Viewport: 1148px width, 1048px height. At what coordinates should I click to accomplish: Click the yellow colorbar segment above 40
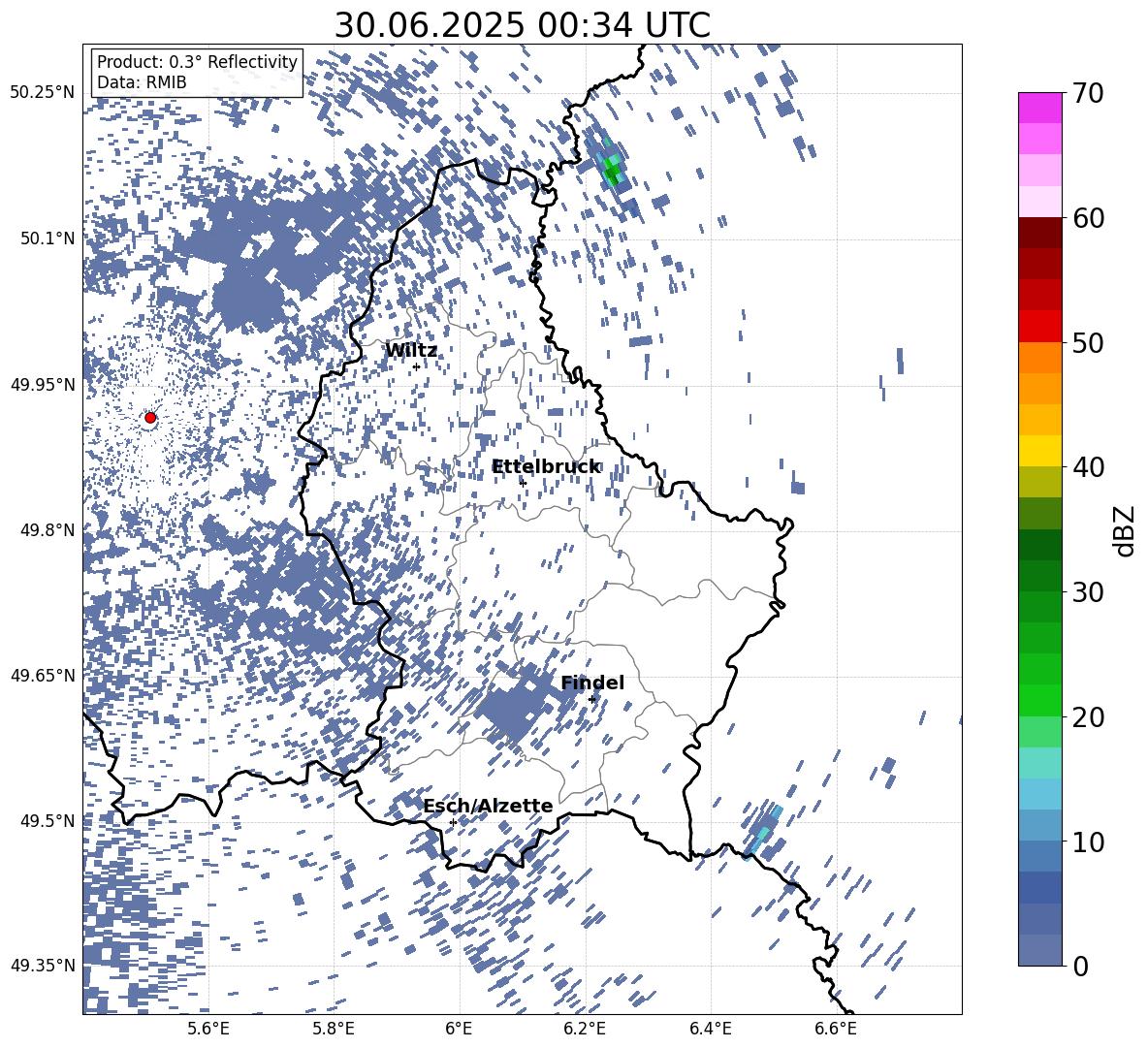pos(1040,451)
